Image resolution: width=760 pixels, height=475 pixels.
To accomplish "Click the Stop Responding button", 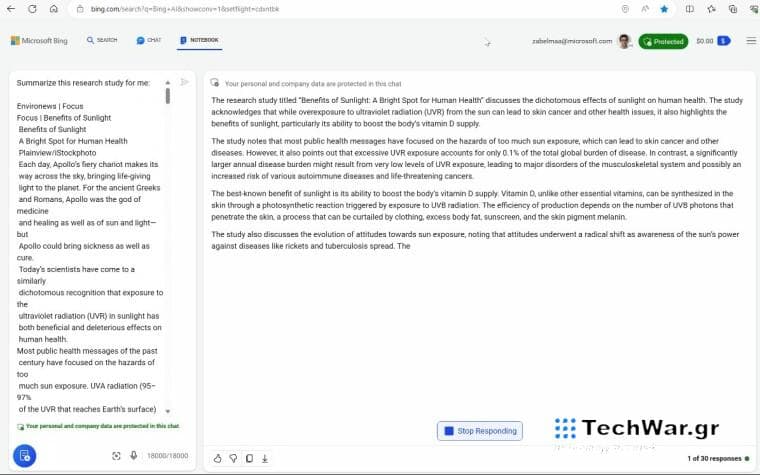I will coord(480,431).
